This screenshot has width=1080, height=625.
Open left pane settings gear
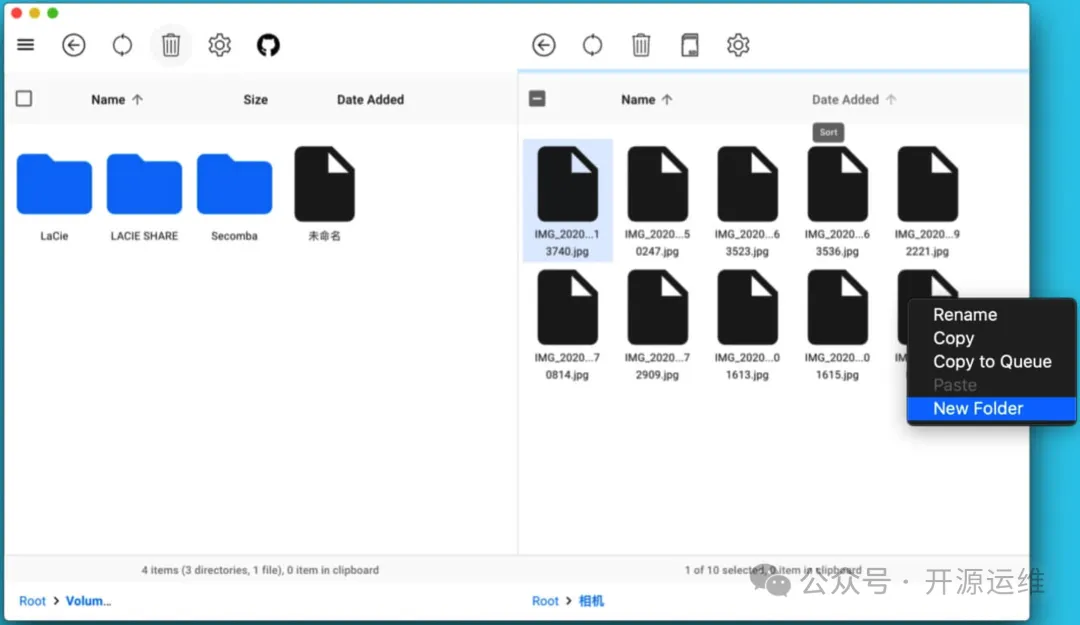(219, 45)
